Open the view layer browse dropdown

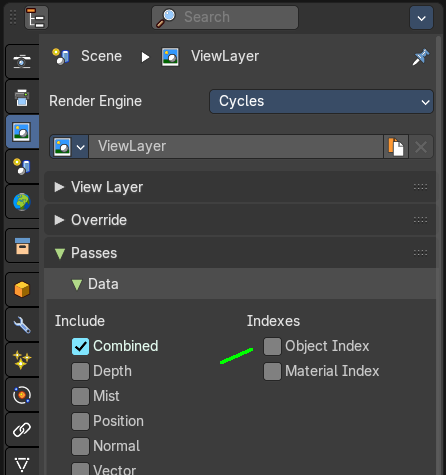pos(69,147)
